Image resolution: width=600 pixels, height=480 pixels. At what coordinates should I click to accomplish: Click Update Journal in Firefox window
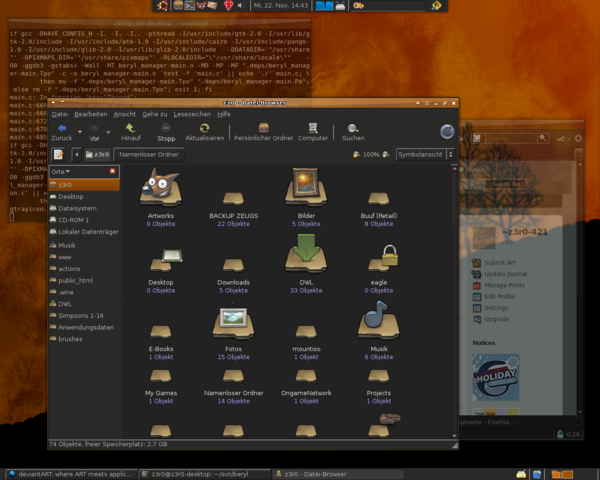505,274
